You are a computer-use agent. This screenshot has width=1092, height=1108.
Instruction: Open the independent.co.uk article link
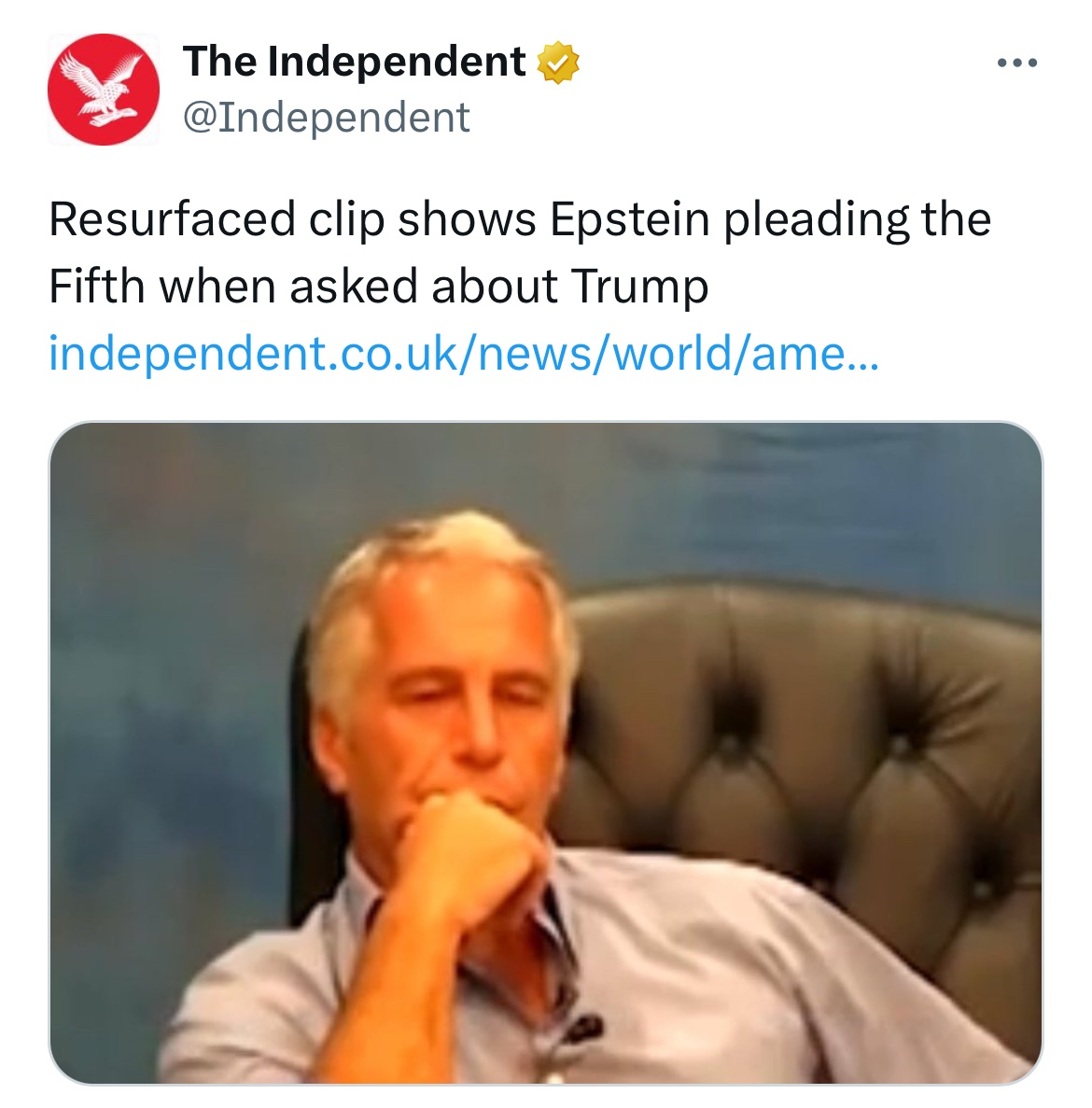point(464,353)
